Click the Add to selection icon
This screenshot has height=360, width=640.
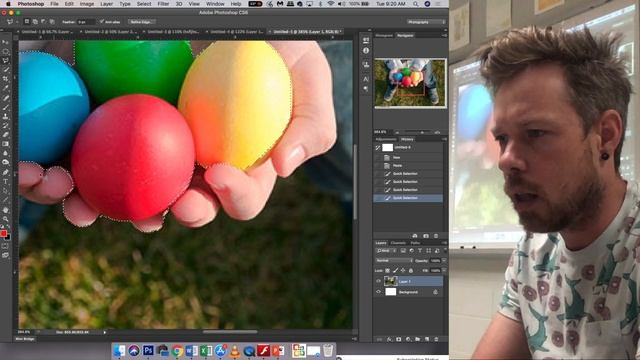pos(35,22)
